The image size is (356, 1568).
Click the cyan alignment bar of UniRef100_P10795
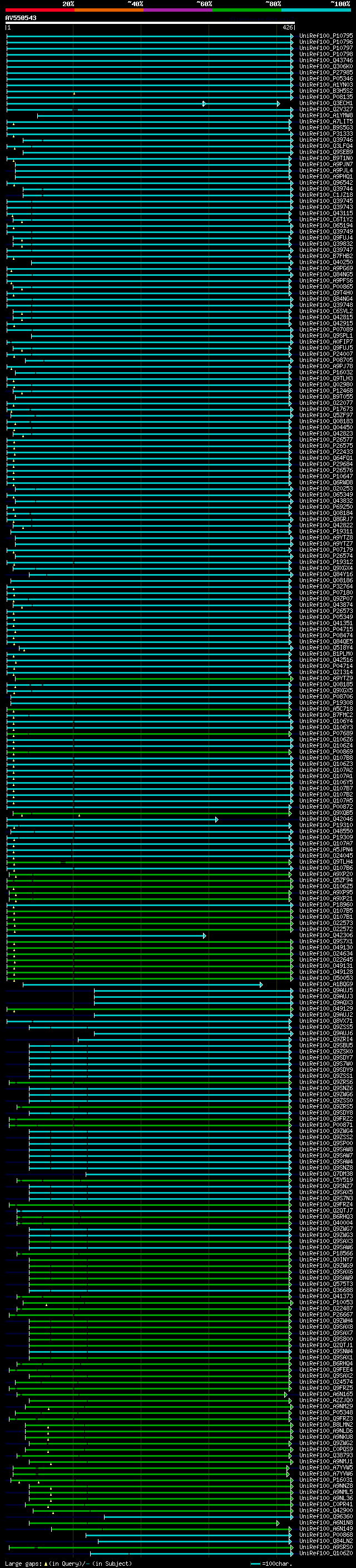click(150, 36)
